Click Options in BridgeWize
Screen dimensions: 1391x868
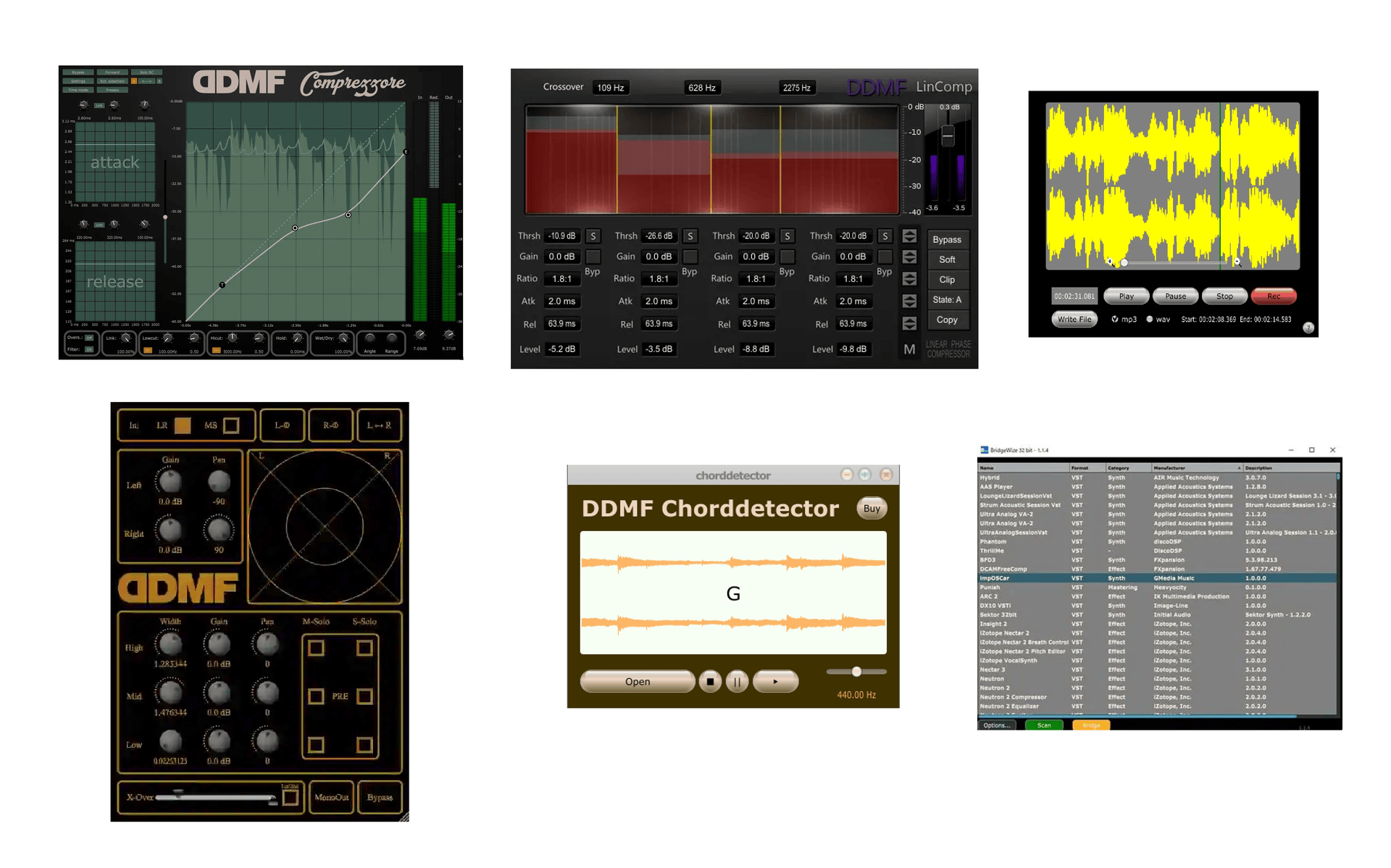pos(997,725)
